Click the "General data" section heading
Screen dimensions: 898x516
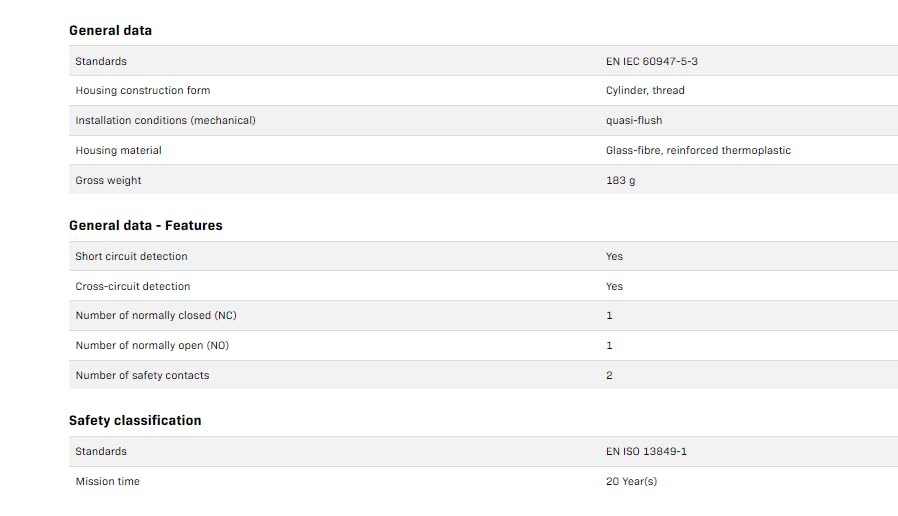coord(110,30)
